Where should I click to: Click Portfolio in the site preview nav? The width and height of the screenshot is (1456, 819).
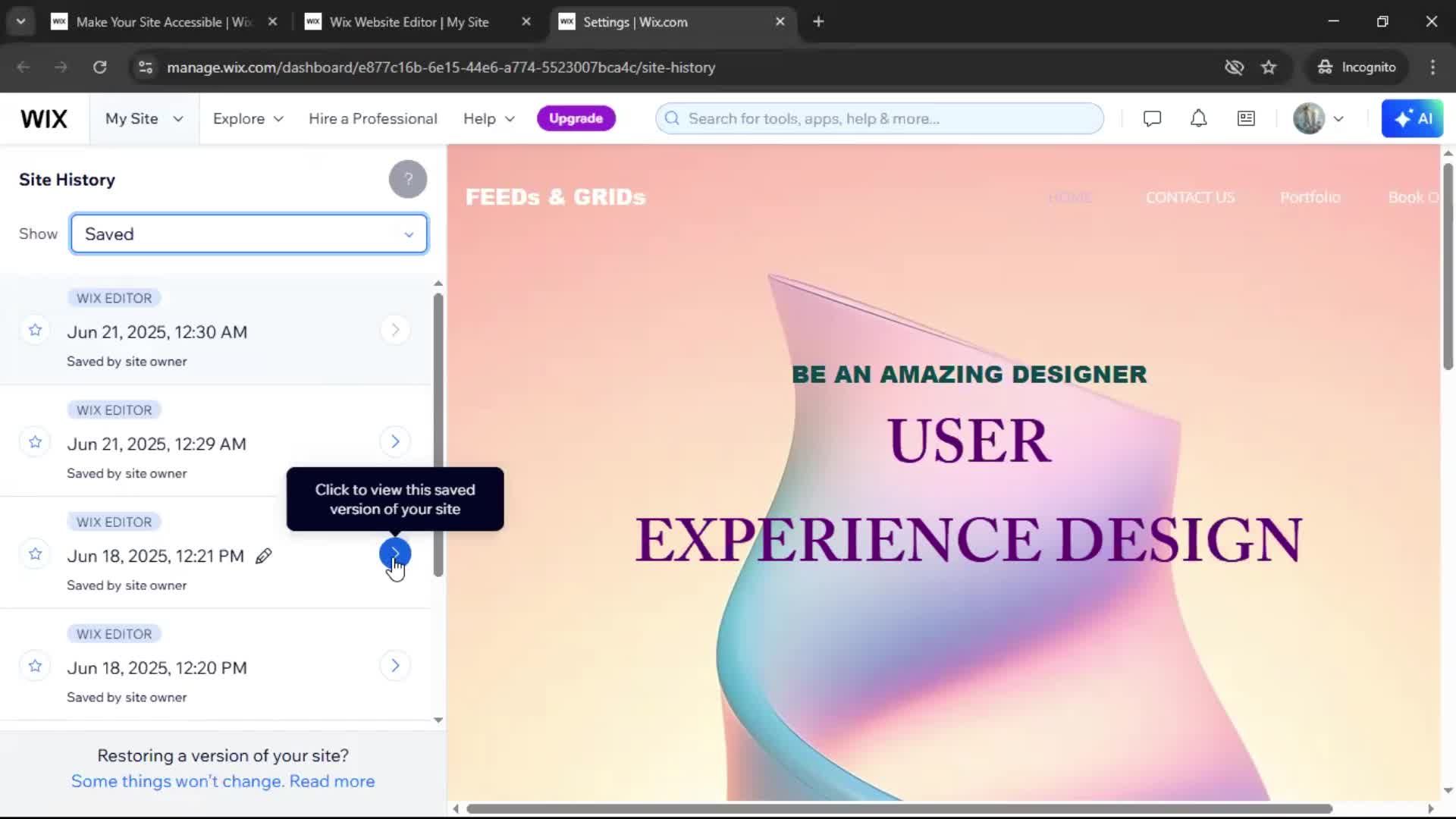pos(1310,198)
